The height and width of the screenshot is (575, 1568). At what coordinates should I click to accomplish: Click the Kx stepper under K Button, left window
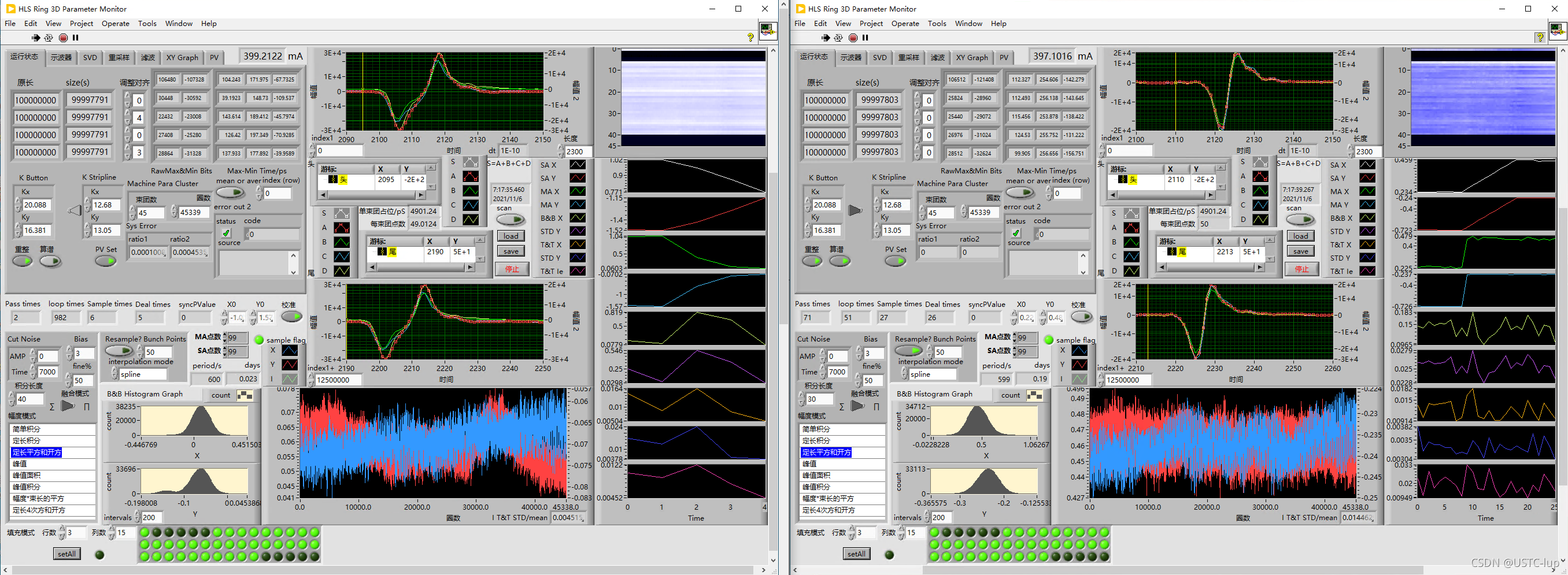pyautogui.click(x=18, y=205)
